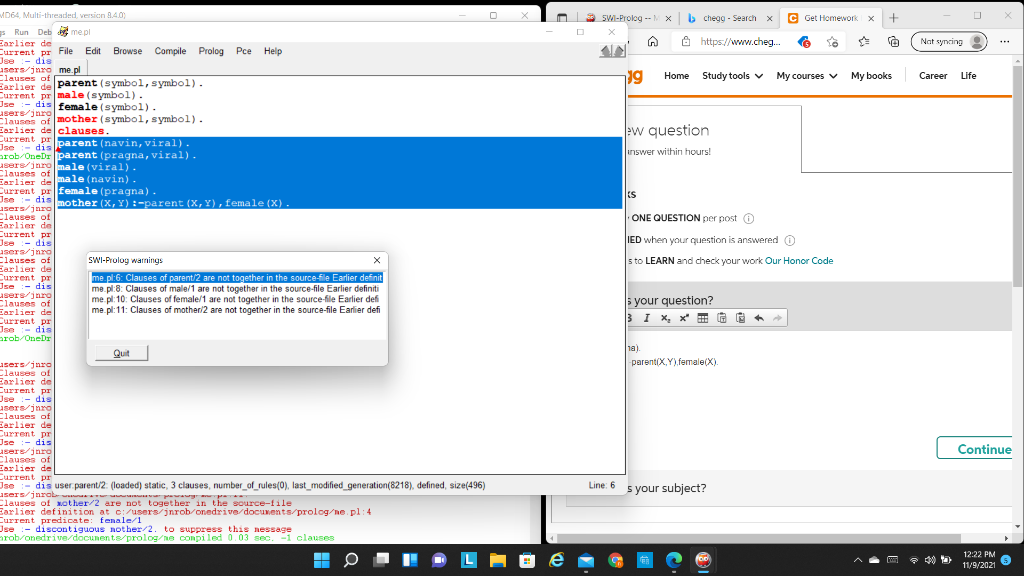Image resolution: width=1024 pixels, height=576 pixels.
Task: Toggle mute on the speaker icon in system tray
Action: tap(932, 561)
